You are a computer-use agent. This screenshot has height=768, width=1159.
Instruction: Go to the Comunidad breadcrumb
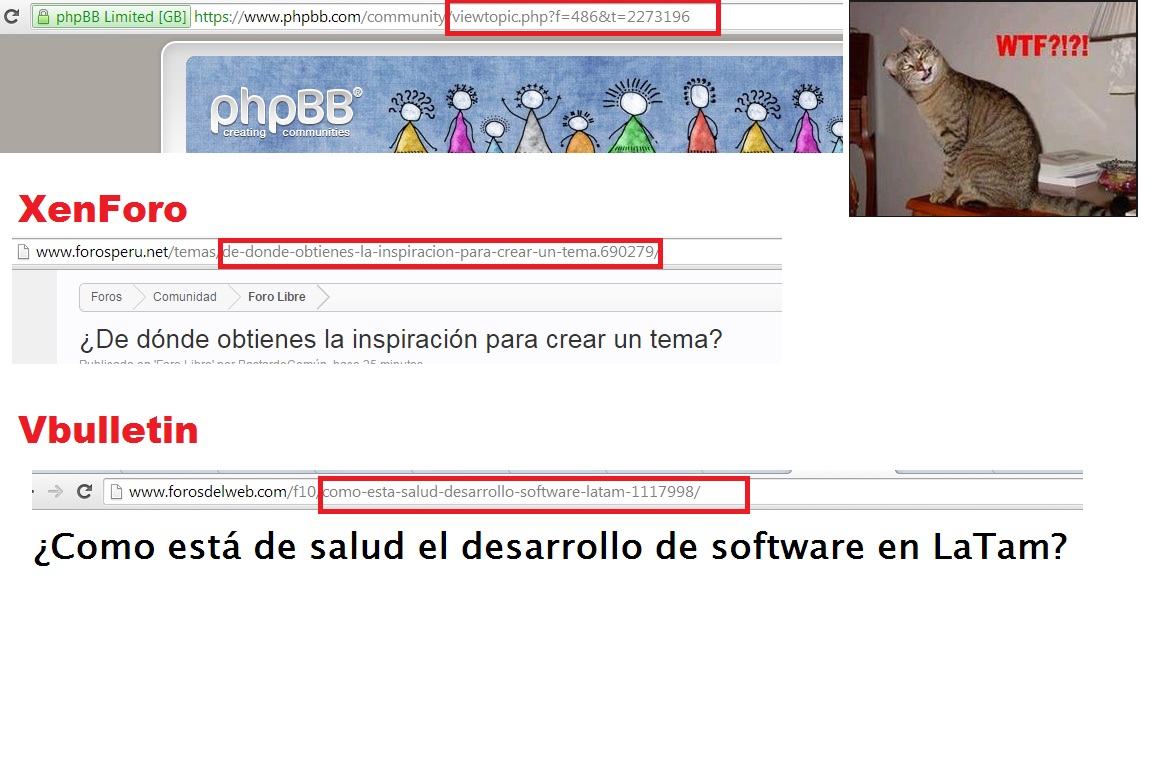(184, 297)
